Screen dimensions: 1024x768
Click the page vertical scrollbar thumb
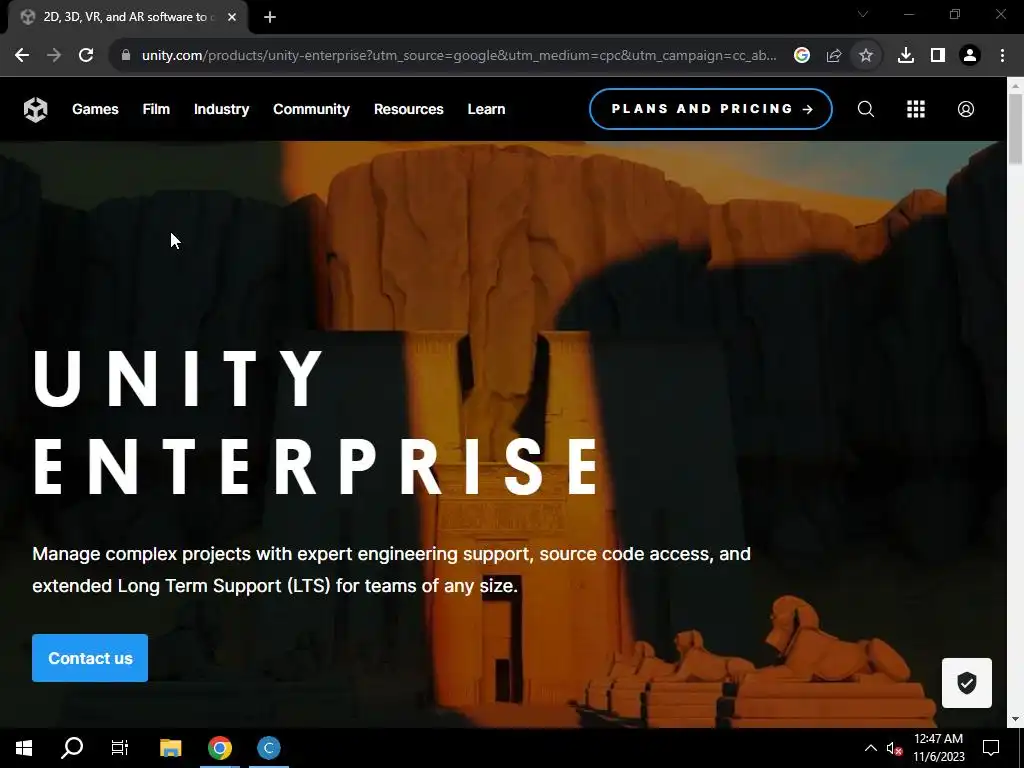tap(1016, 129)
